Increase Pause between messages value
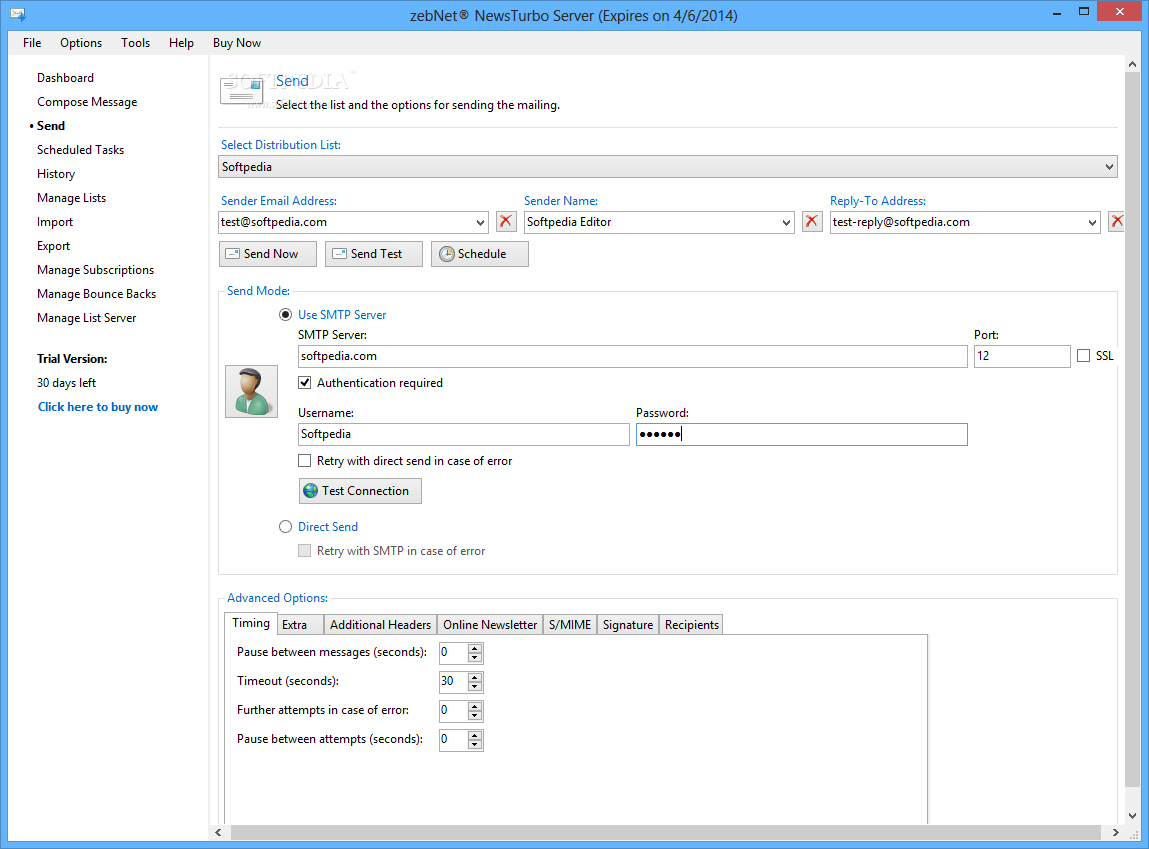Viewport: 1149px width, 849px height. point(475,648)
